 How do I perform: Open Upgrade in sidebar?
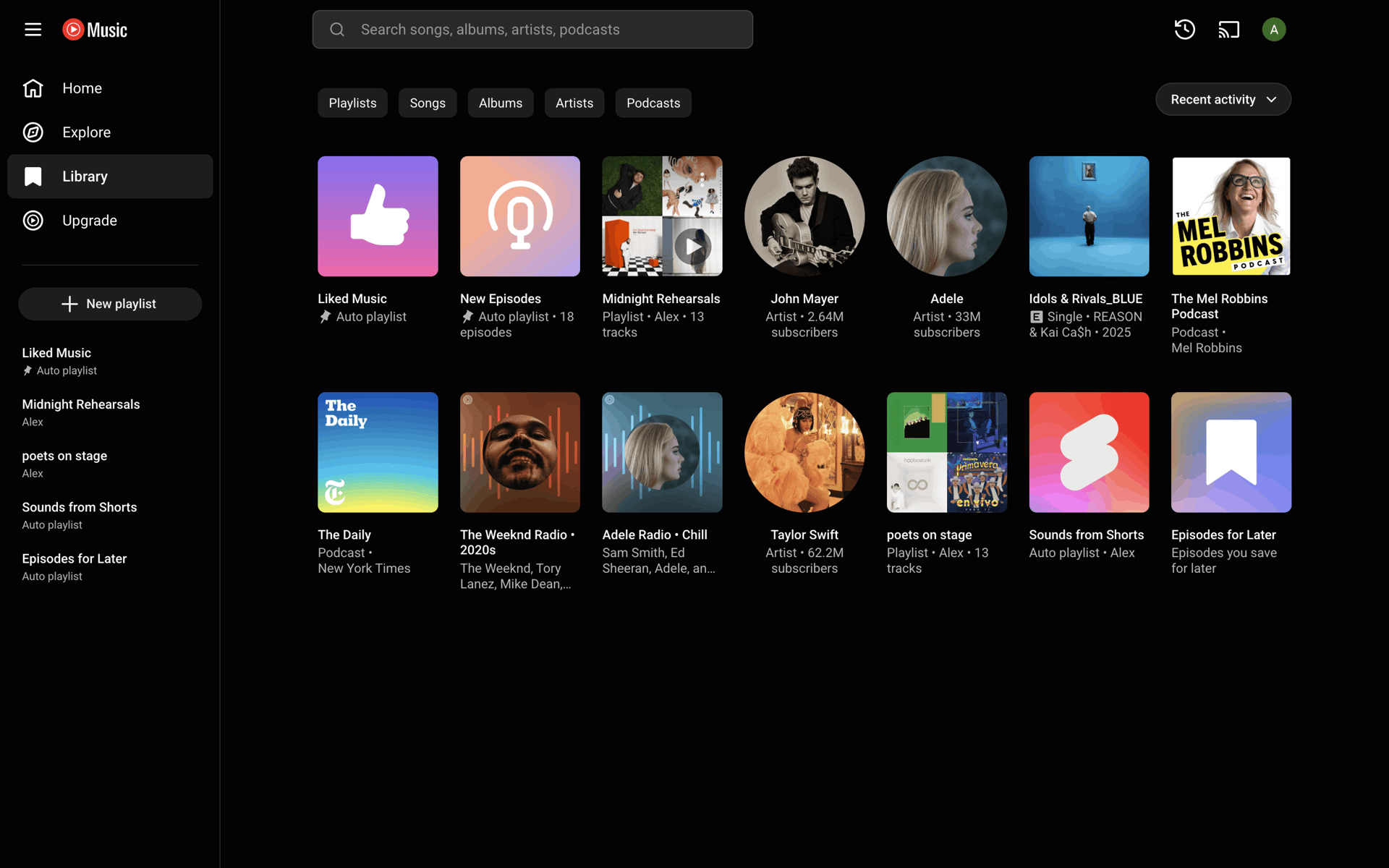click(x=110, y=221)
